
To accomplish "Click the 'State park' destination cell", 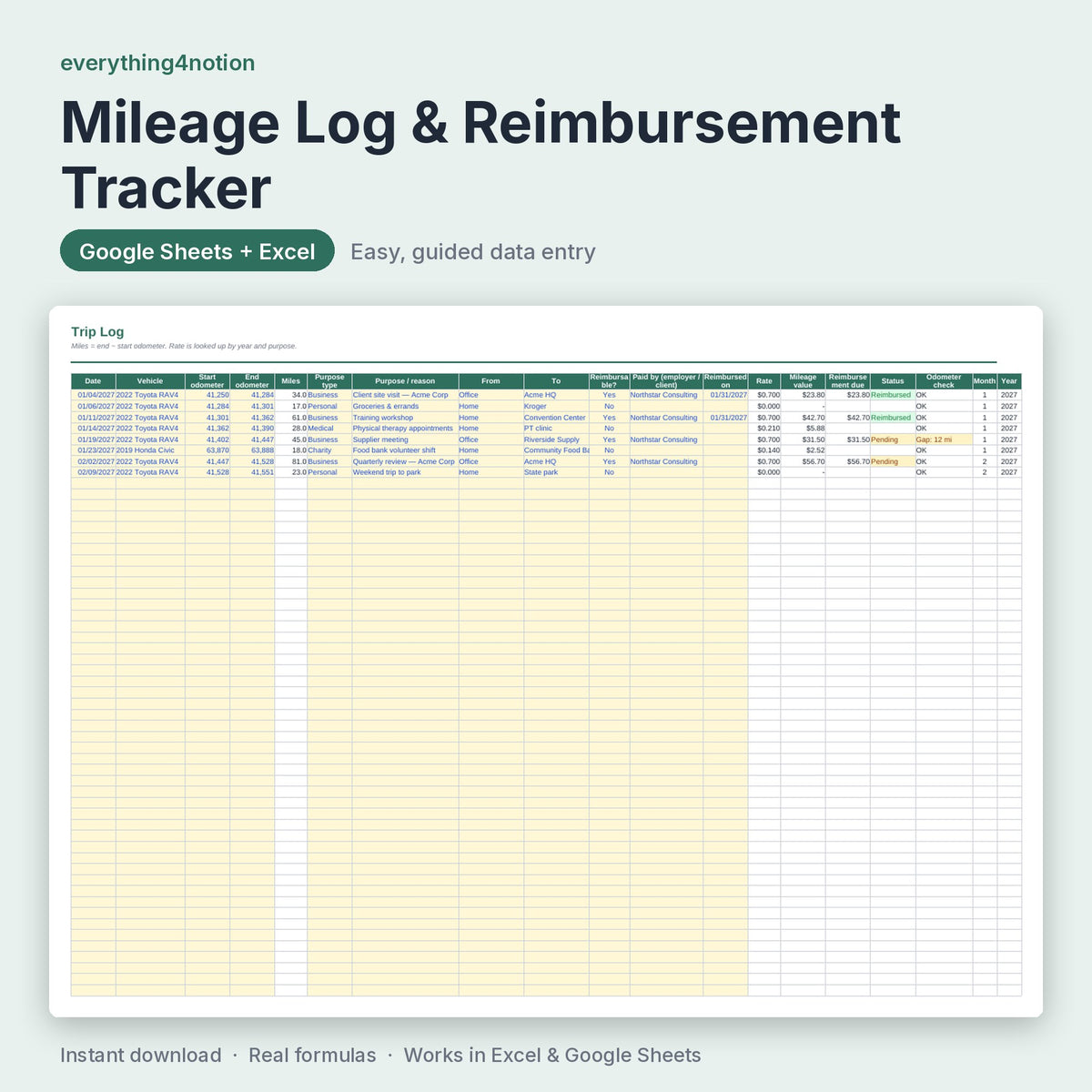I will pyautogui.click(x=556, y=472).
